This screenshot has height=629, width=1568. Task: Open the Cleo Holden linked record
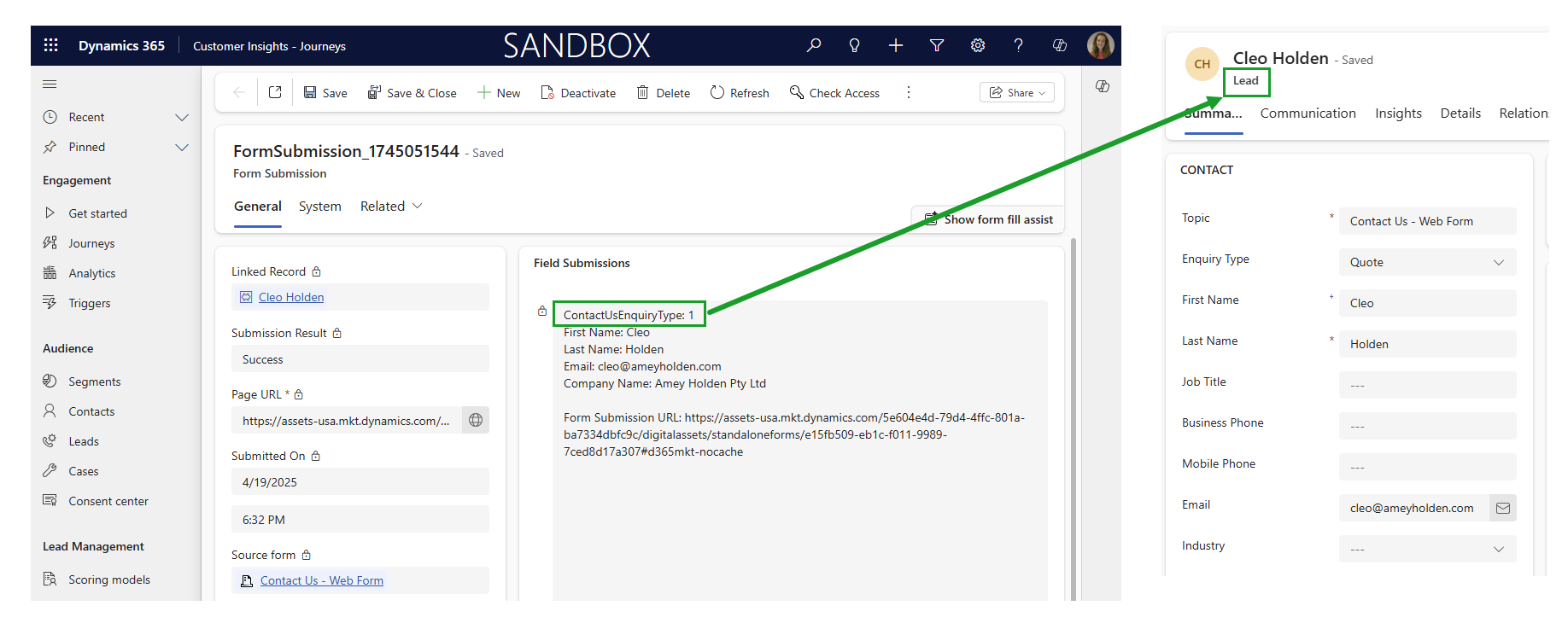[x=291, y=297]
